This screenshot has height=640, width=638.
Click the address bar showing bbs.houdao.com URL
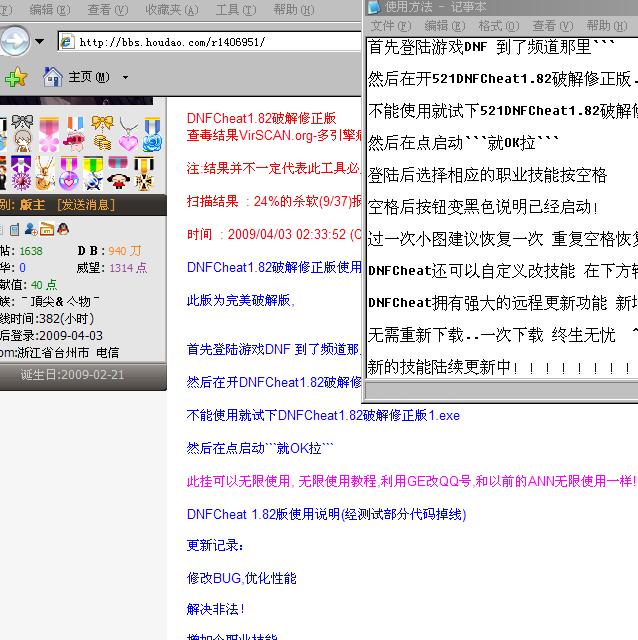(x=209, y=42)
